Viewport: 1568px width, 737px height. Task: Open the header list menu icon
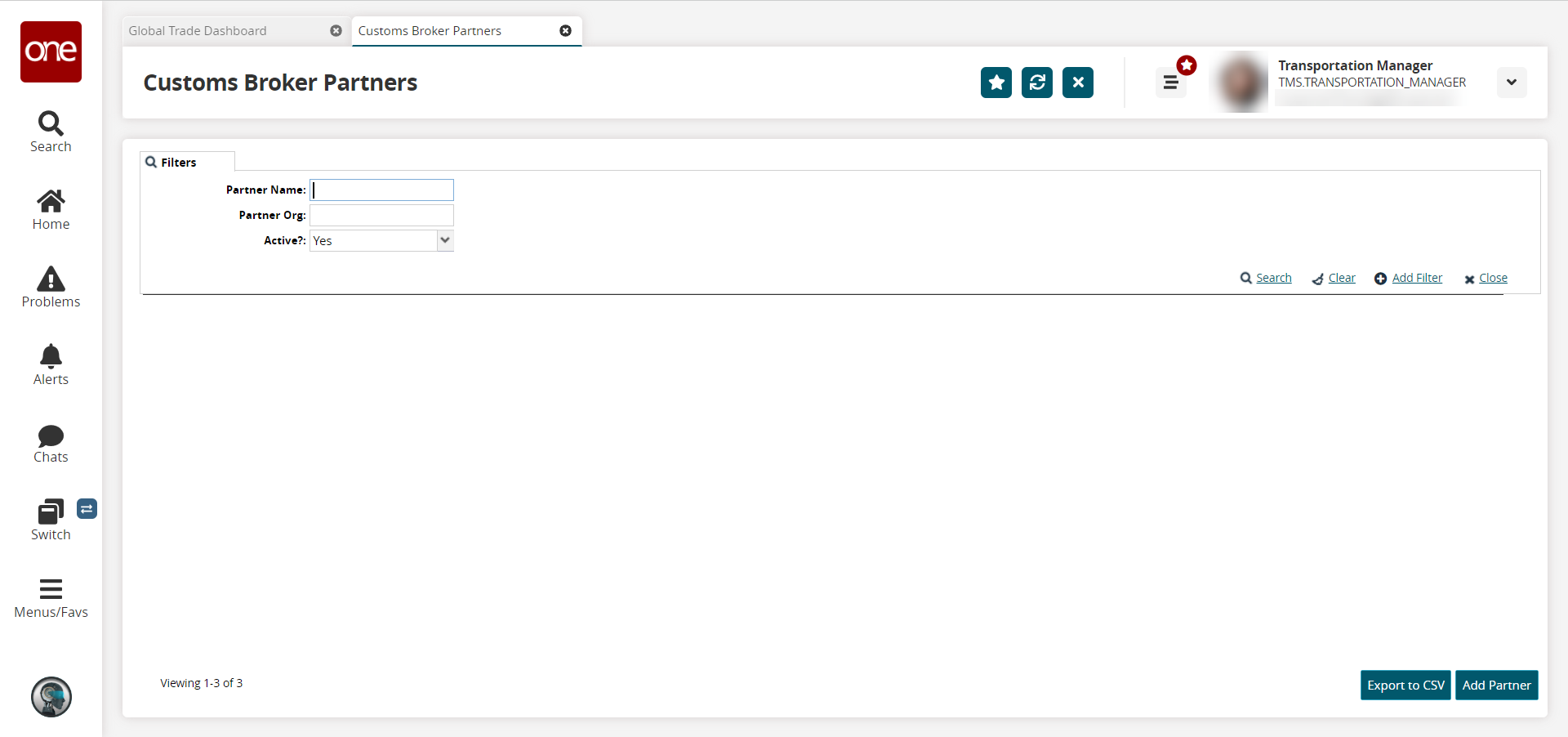(1170, 83)
